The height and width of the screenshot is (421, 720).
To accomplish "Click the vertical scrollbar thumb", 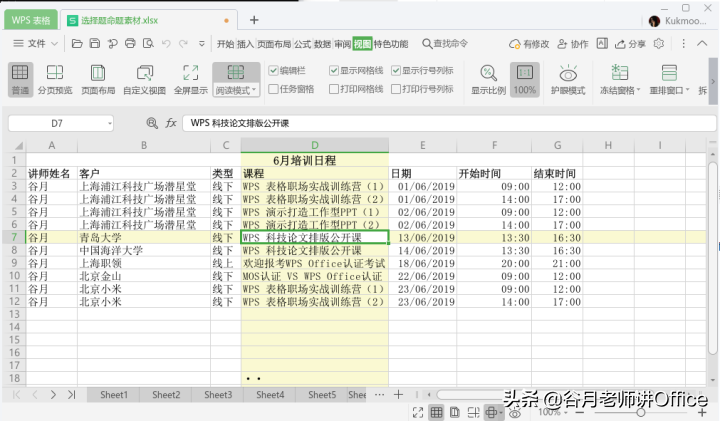I will pyautogui.click(x=712, y=259).
